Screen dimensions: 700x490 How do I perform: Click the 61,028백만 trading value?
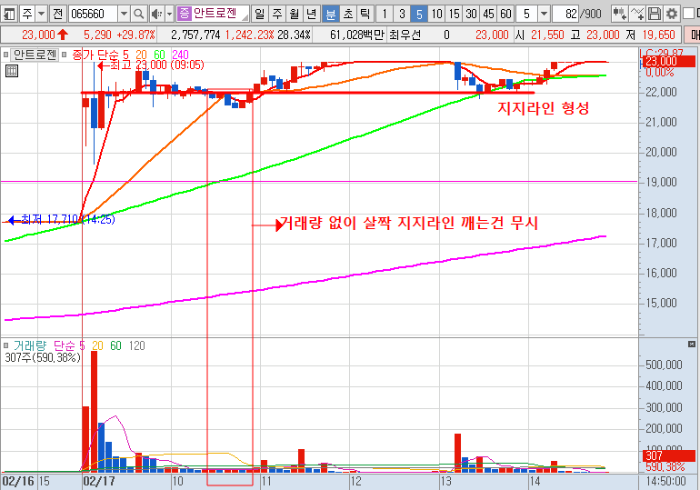pos(357,35)
